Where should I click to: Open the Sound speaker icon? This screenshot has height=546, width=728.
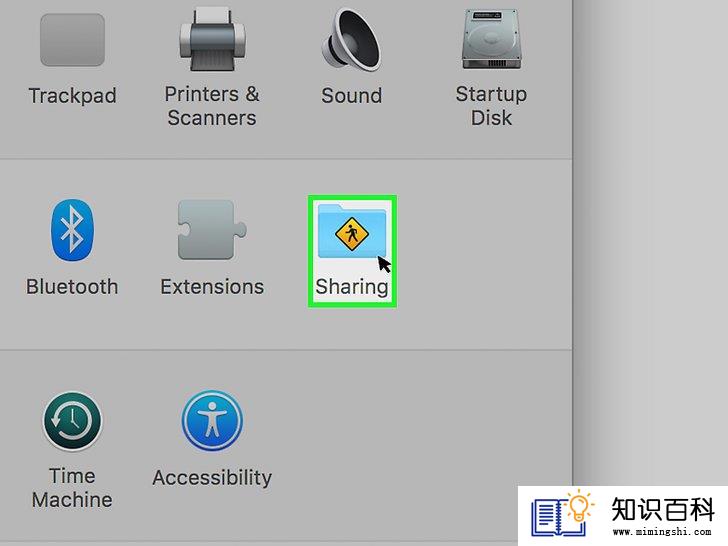coord(351,40)
